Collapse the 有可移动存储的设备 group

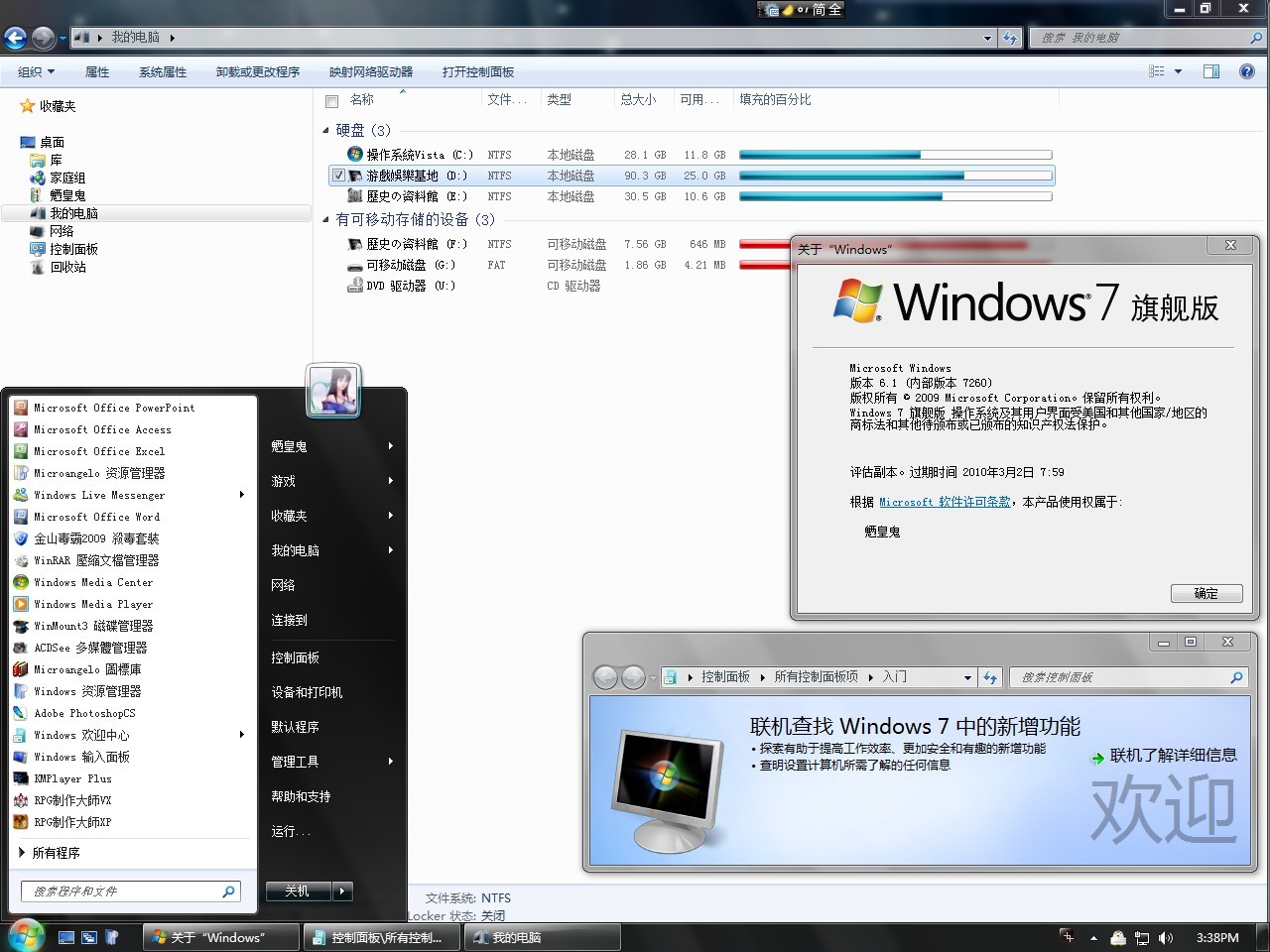tap(326, 220)
